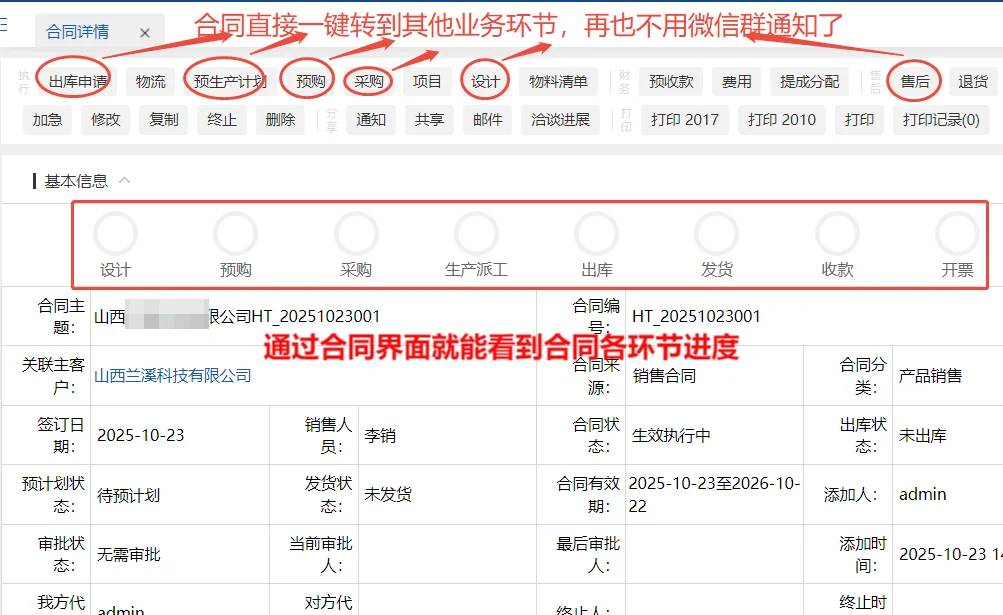The width and height of the screenshot is (1003, 615).
Task: Click the 预购 stage circle in progress bar
Action: tap(235, 233)
